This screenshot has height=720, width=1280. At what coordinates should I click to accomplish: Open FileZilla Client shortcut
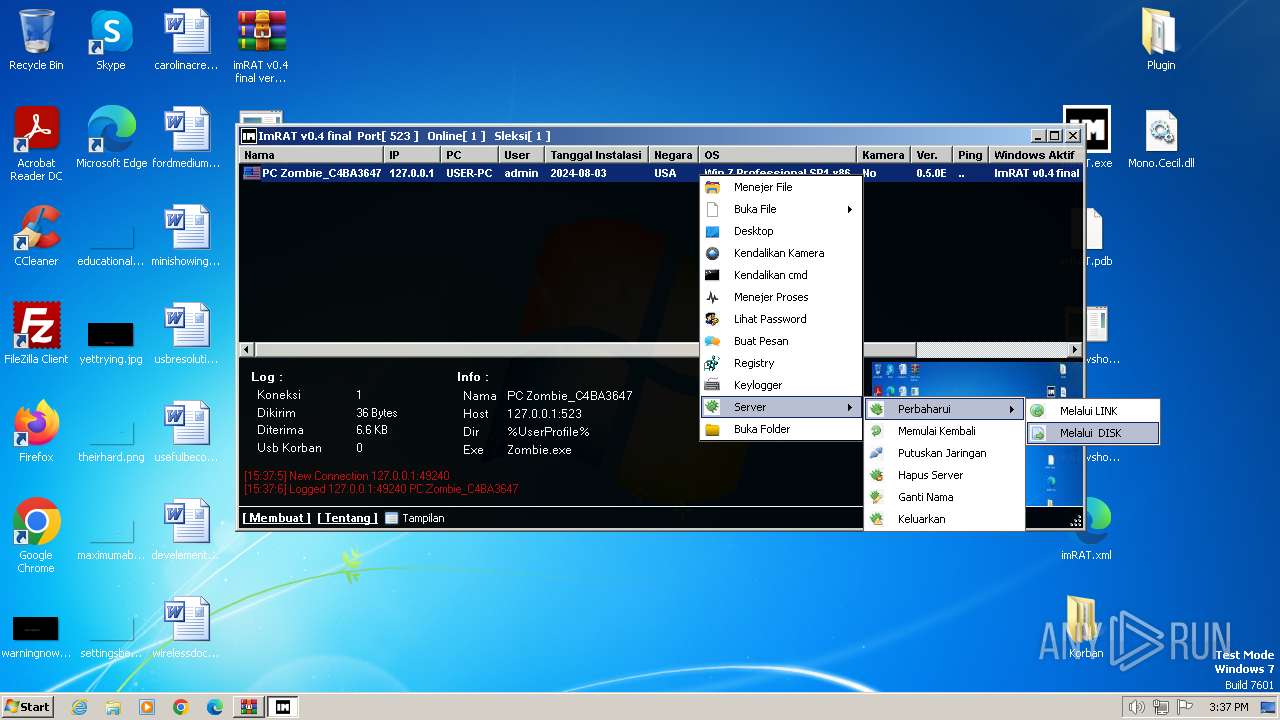click(36, 334)
